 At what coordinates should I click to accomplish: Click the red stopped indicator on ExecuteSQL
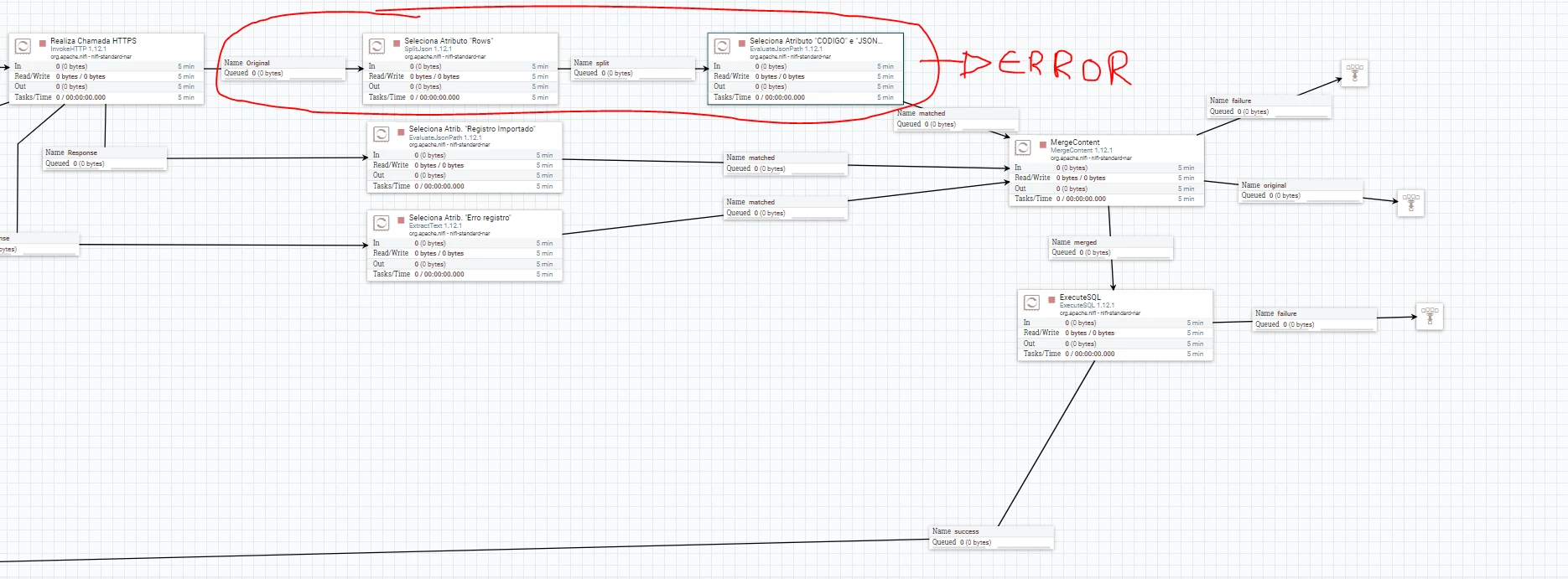coord(1051,299)
